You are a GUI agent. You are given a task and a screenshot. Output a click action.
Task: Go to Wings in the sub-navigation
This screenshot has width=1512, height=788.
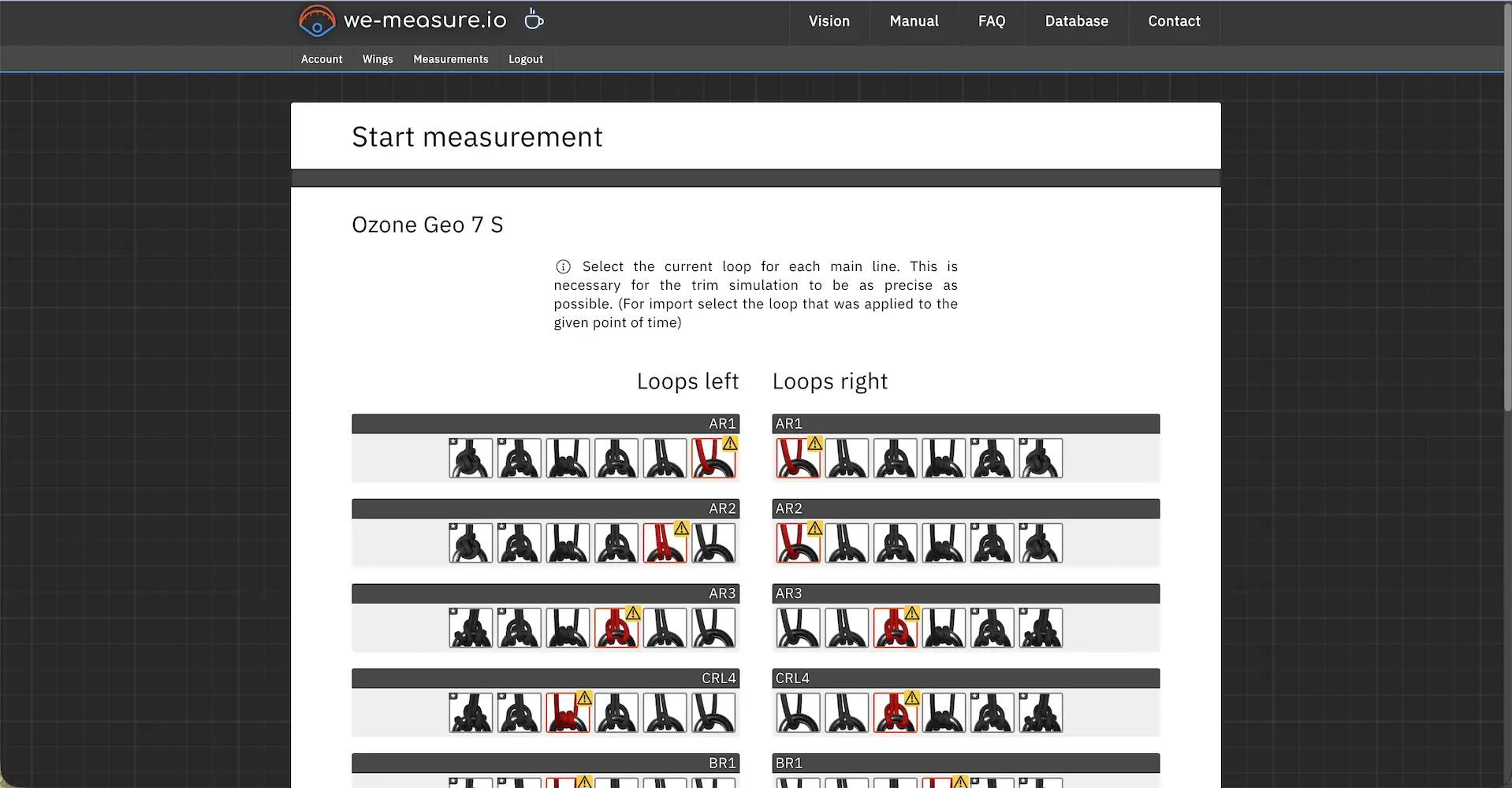coord(378,59)
